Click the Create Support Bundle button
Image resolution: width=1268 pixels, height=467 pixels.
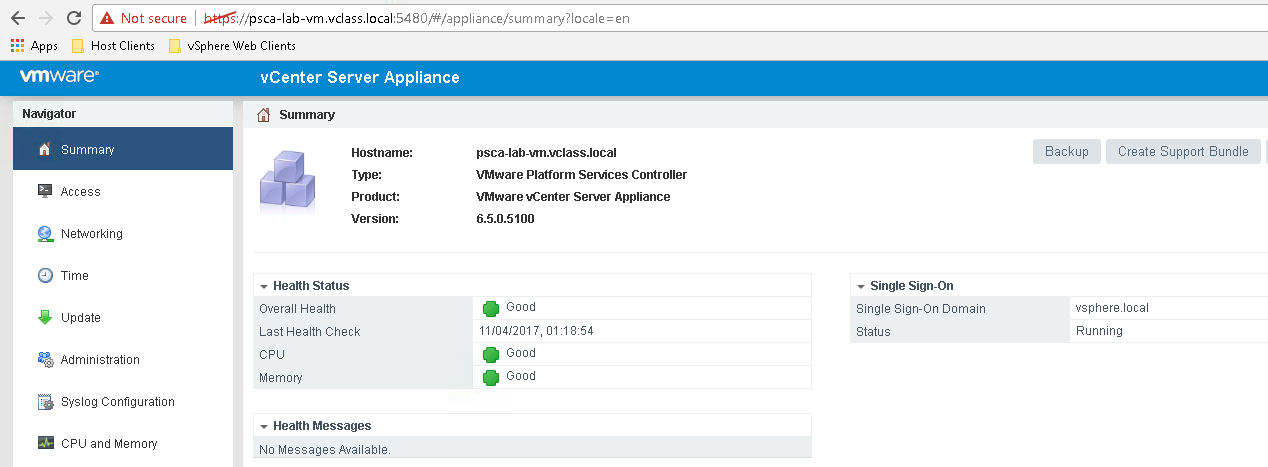coord(1182,152)
